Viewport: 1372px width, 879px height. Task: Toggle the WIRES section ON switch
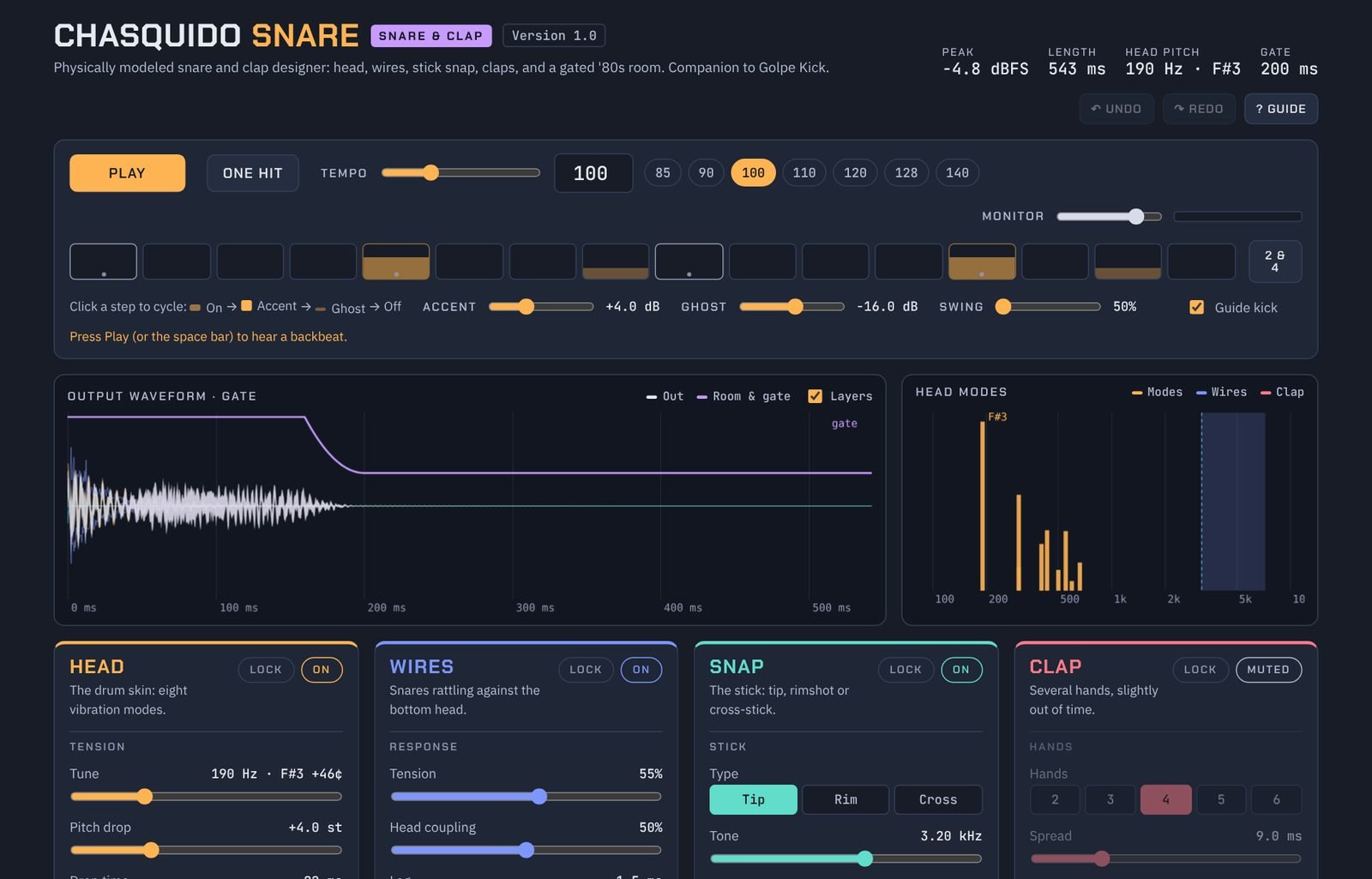coord(641,670)
